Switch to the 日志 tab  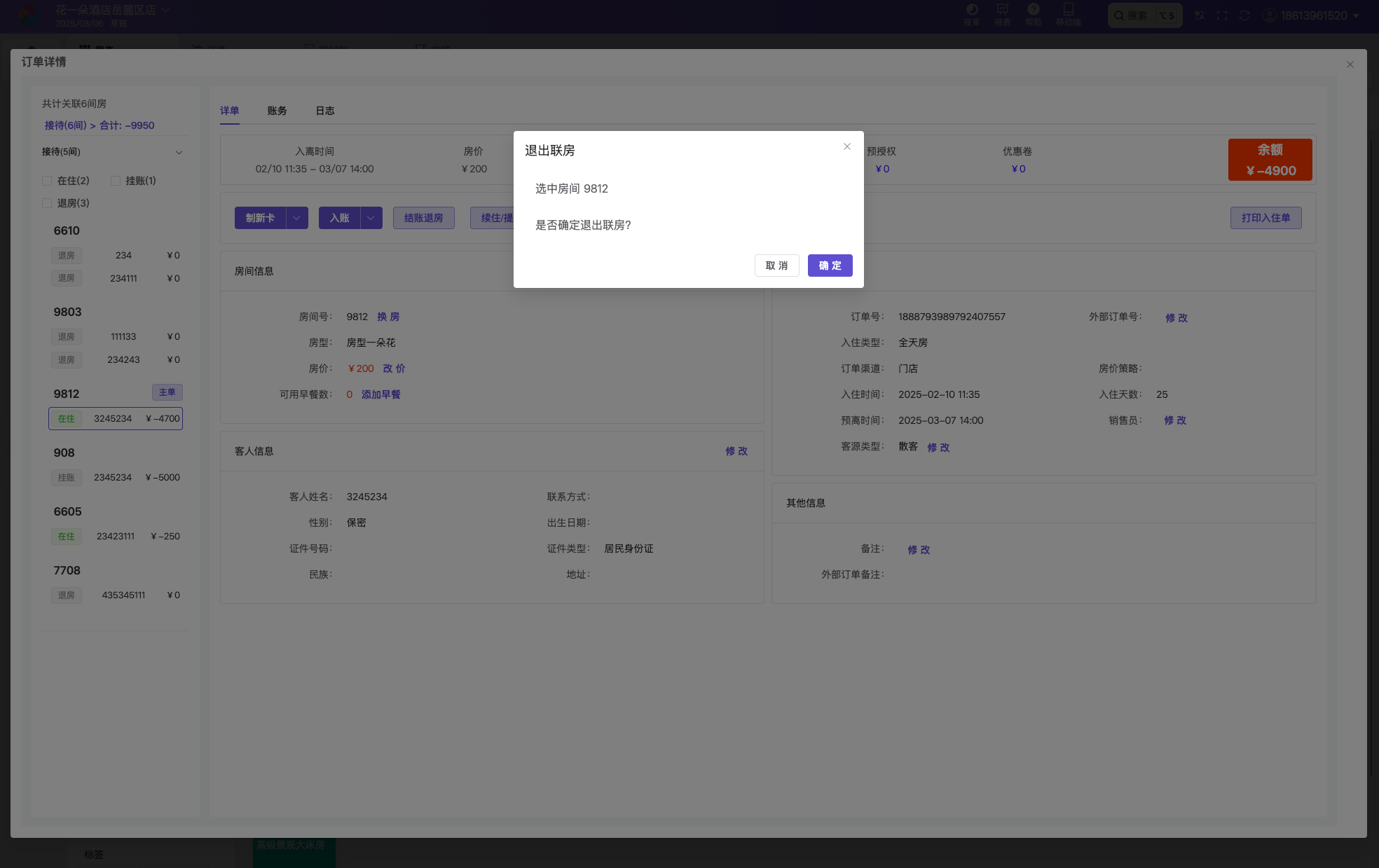(324, 111)
